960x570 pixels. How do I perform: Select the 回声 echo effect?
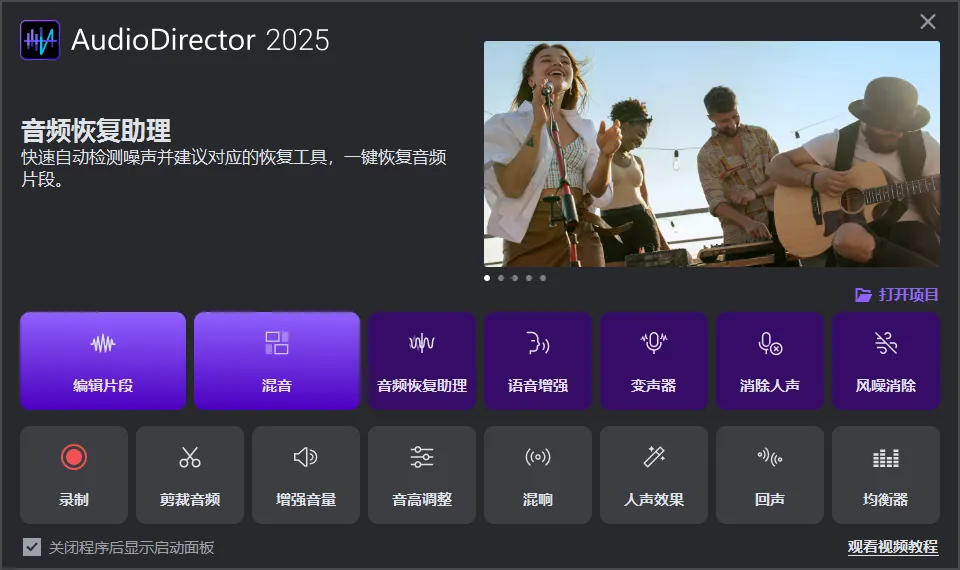(x=770, y=475)
